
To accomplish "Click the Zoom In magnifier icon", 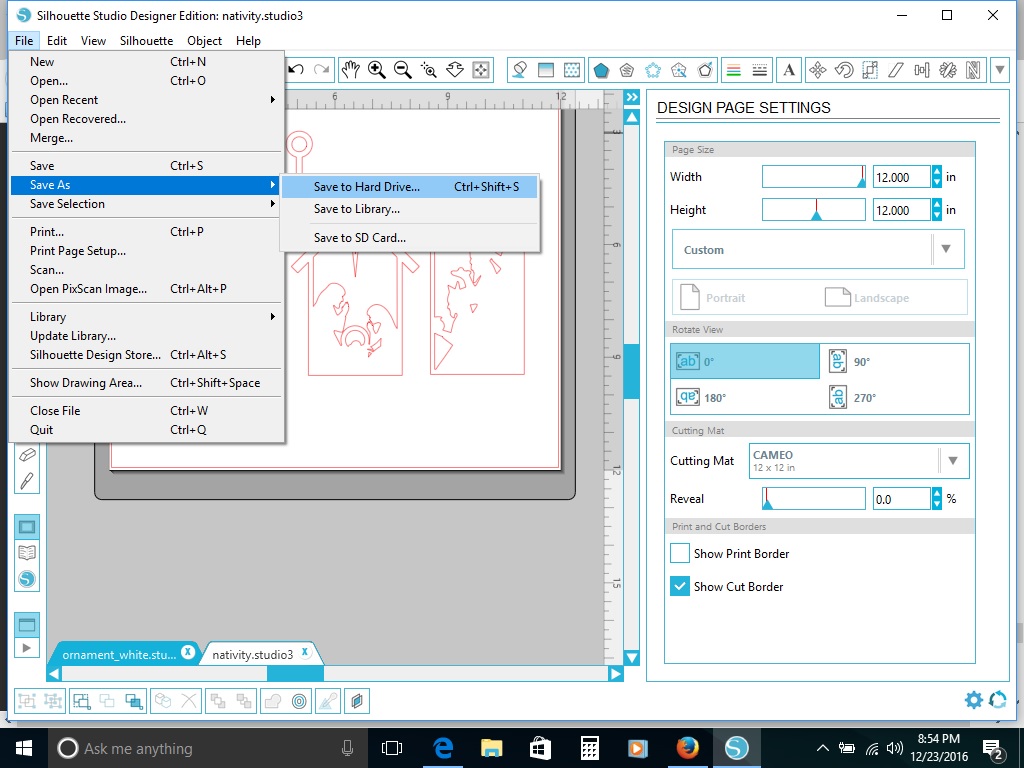I will coord(377,70).
